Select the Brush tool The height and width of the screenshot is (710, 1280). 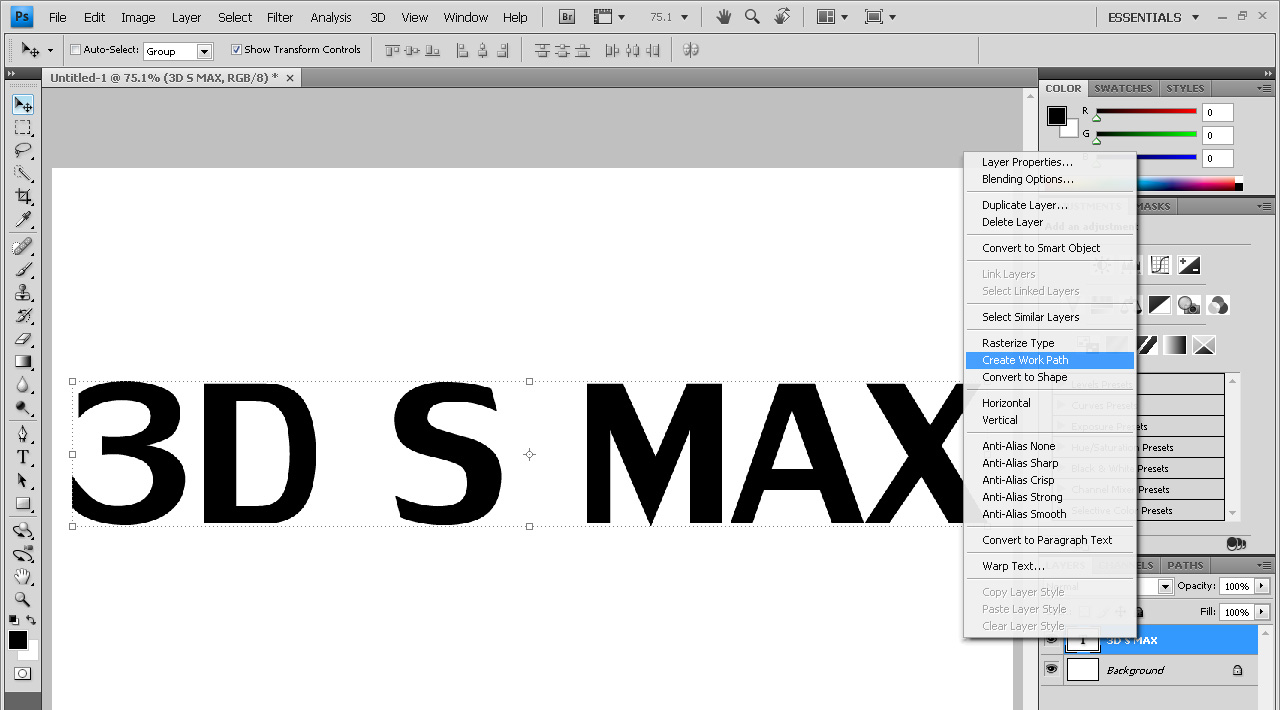[x=23, y=270]
